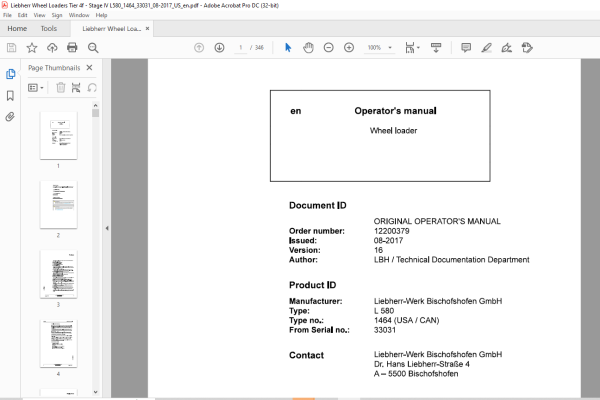Click the Operator's manual heading
Viewport: 600px width, 400px height.
tap(395, 111)
